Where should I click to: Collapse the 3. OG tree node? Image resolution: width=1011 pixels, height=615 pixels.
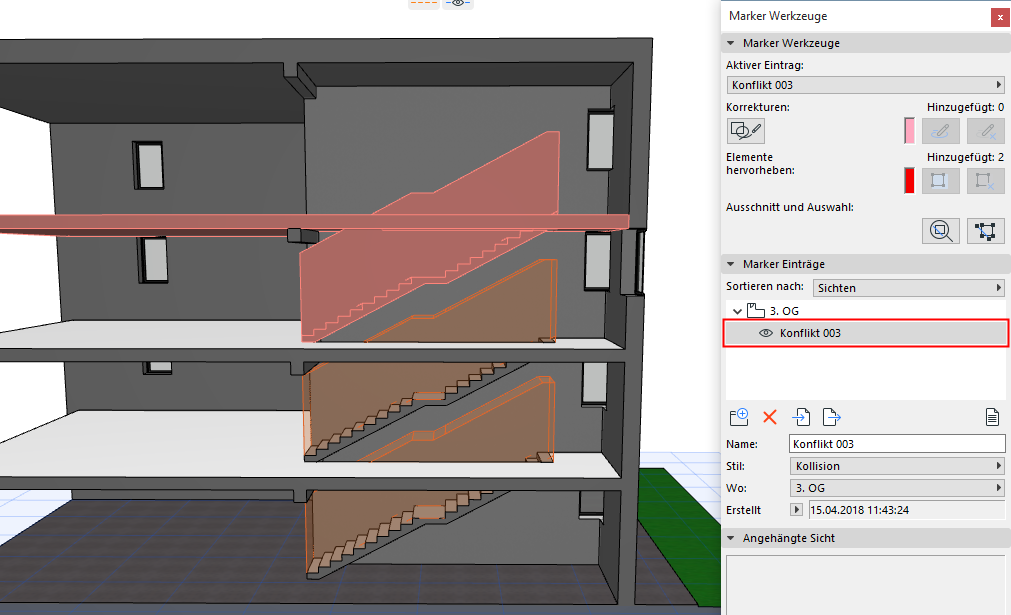[738, 311]
